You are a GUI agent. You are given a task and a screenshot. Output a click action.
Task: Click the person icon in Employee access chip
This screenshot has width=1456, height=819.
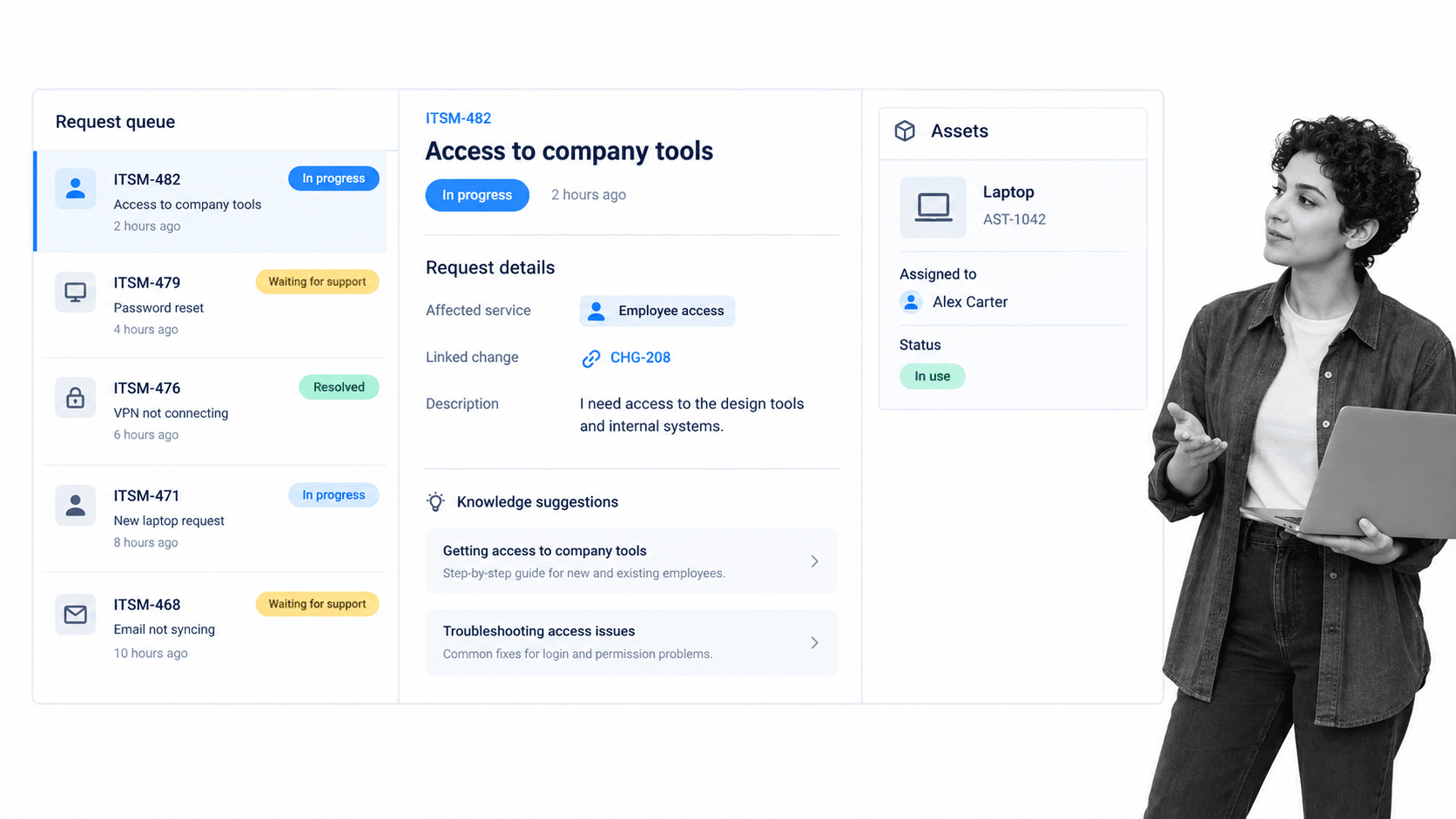[x=597, y=311]
